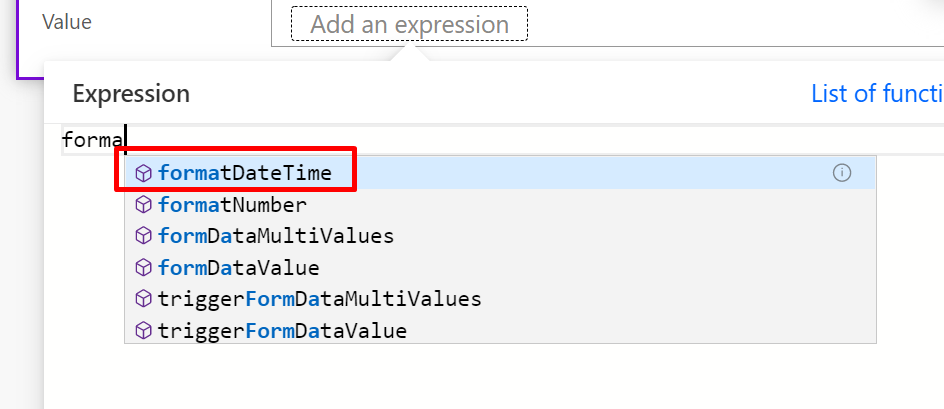This screenshot has width=944, height=409.
Task: Open the List of functions link
Action: coord(877,94)
